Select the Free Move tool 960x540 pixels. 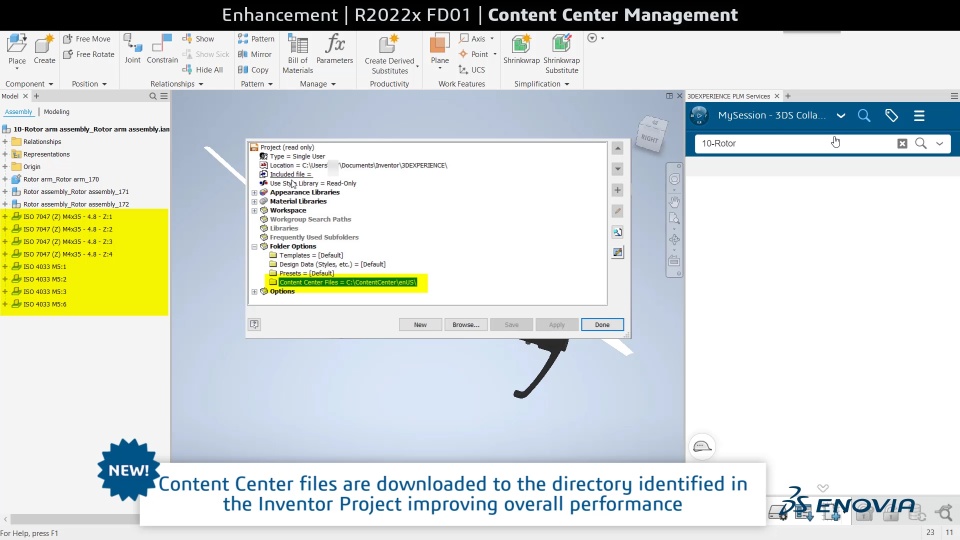86,39
